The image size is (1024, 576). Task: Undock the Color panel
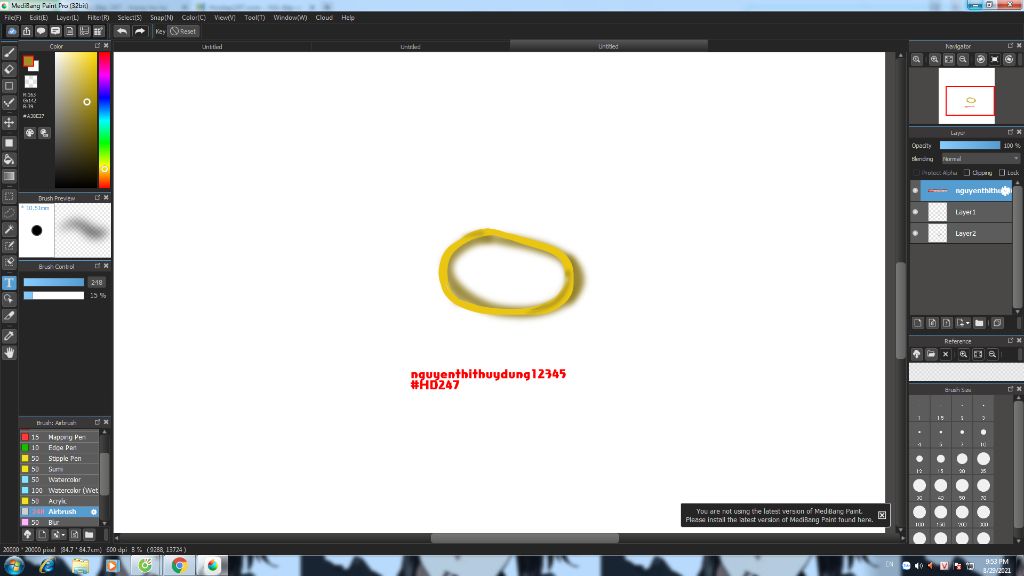coord(97,46)
